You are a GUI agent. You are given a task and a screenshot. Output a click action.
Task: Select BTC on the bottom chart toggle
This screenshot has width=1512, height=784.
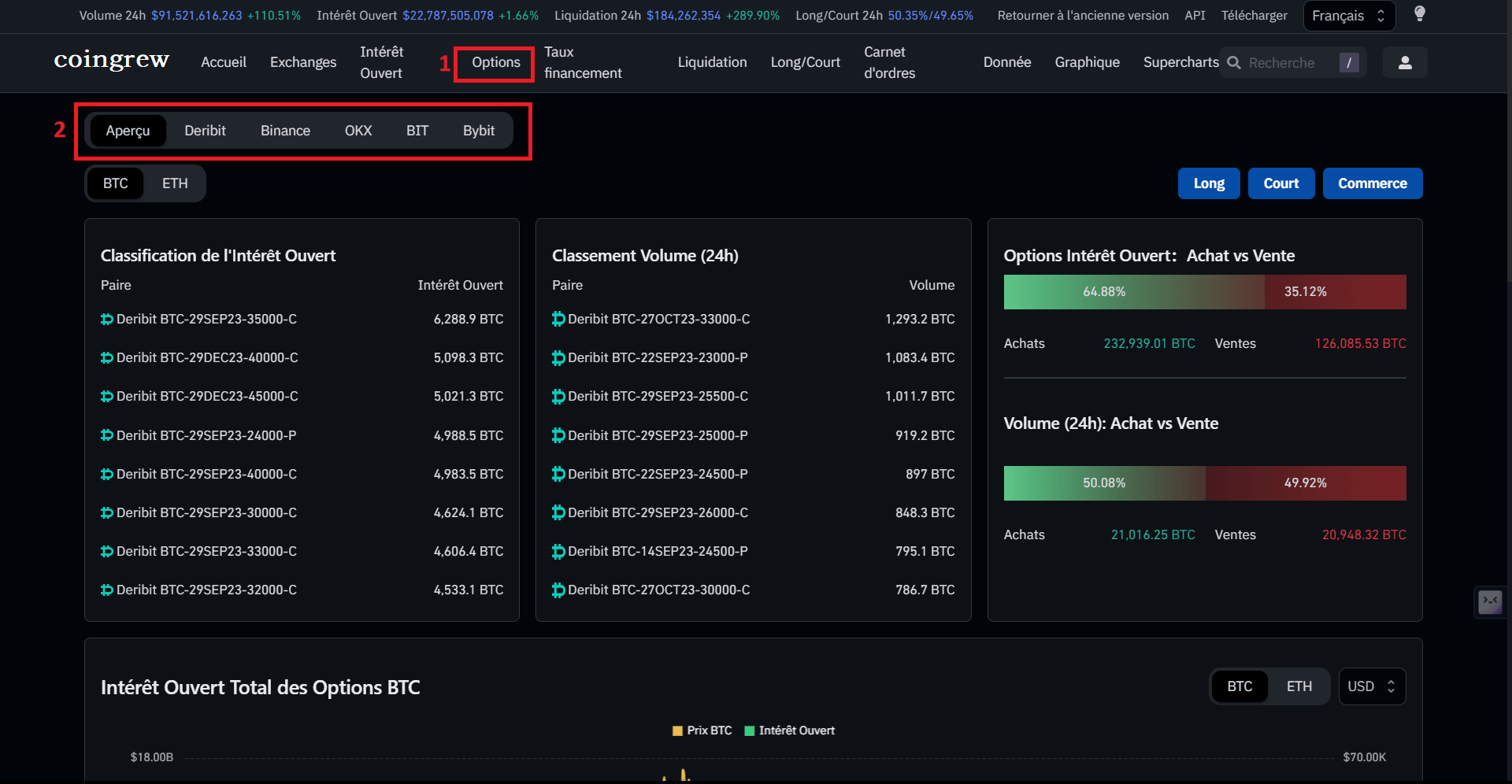click(x=1239, y=686)
